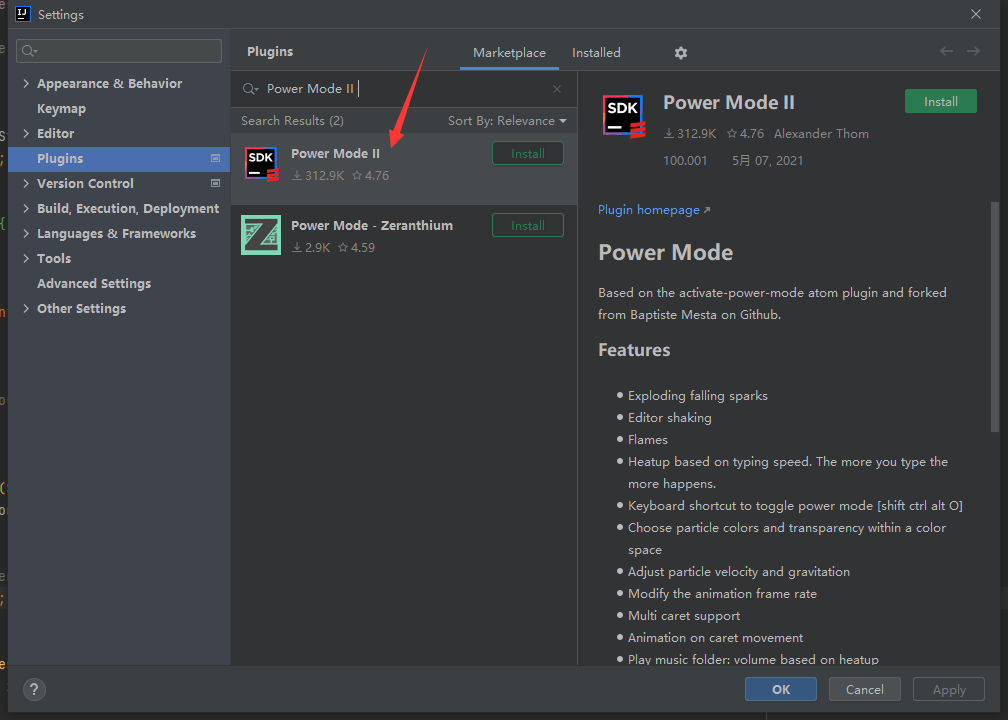Click the settings search magnifier icon
This screenshot has height=720, width=1008.
coord(30,51)
